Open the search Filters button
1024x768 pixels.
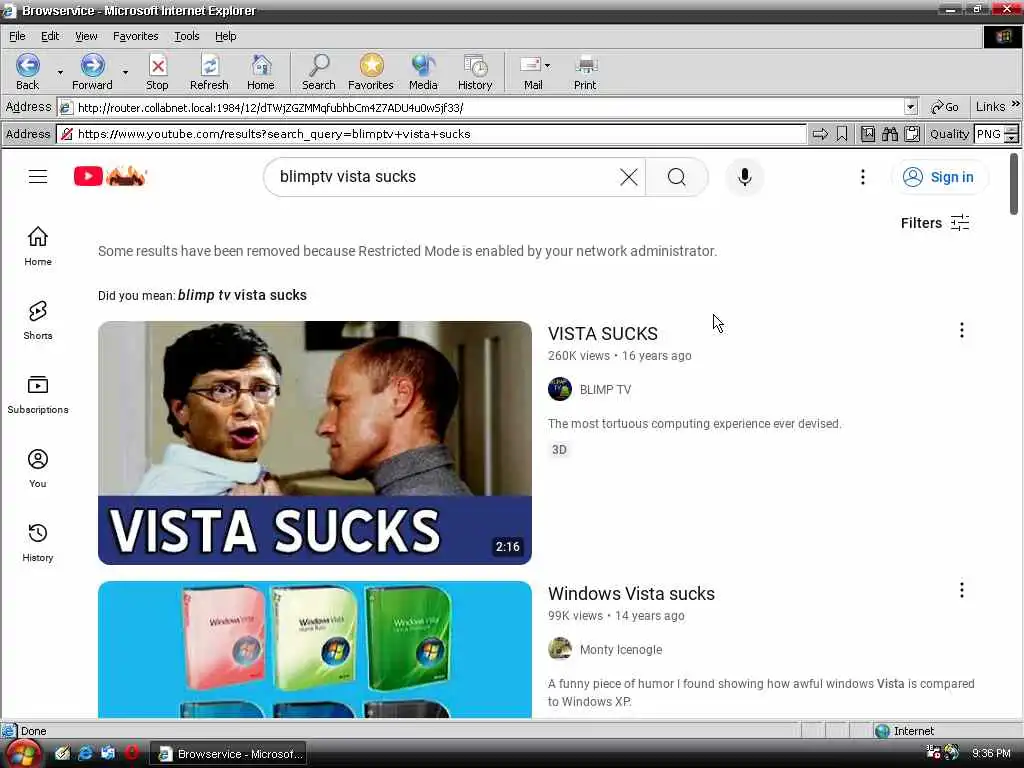click(x=935, y=223)
